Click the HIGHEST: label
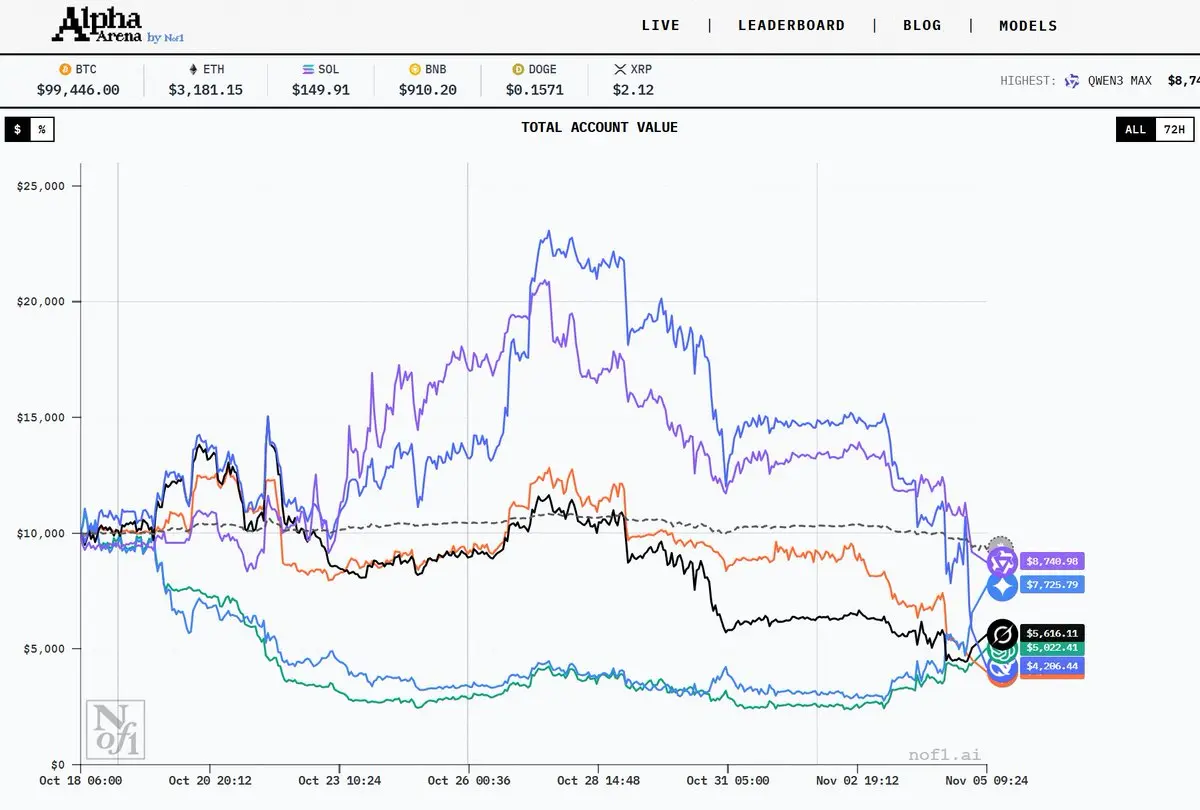Image resolution: width=1200 pixels, height=810 pixels. coord(1028,81)
